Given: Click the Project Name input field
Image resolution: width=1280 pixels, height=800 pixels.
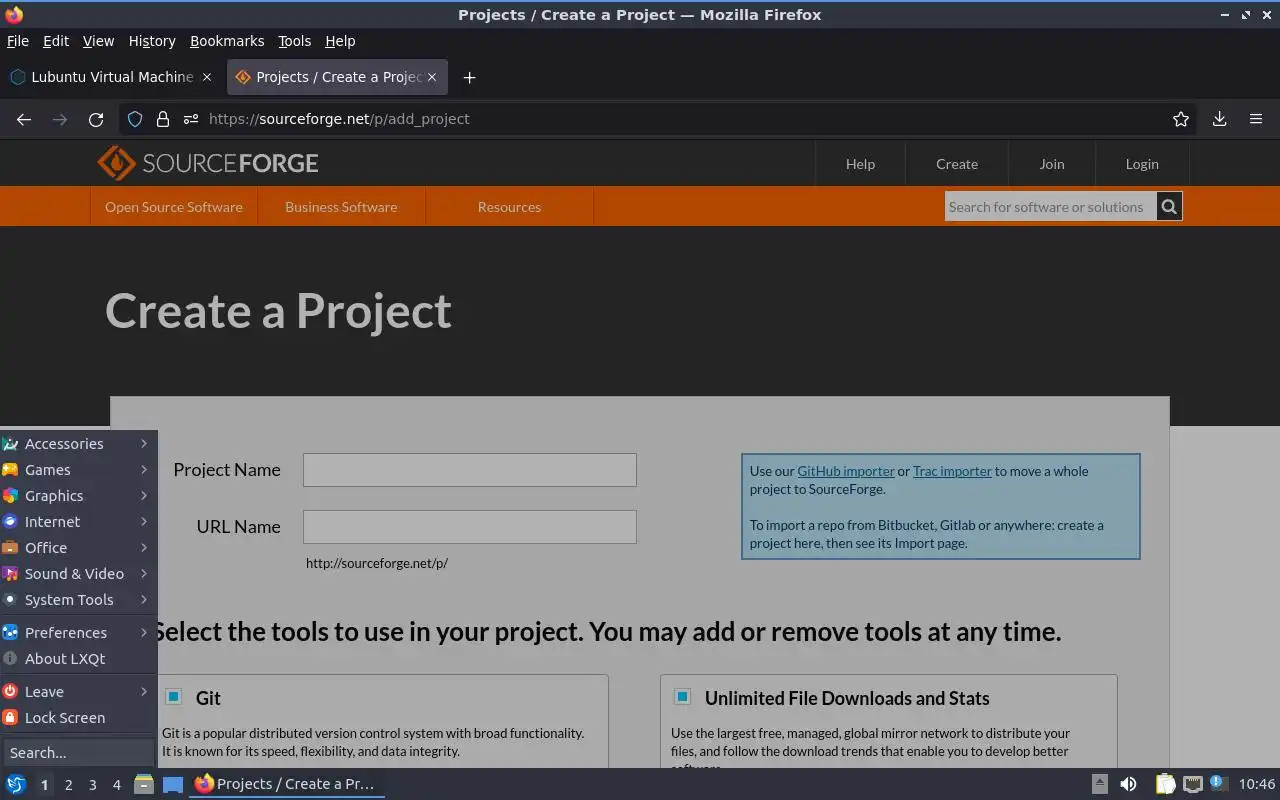Looking at the screenshot, I should pyautogui.click(x=470, y=470).
